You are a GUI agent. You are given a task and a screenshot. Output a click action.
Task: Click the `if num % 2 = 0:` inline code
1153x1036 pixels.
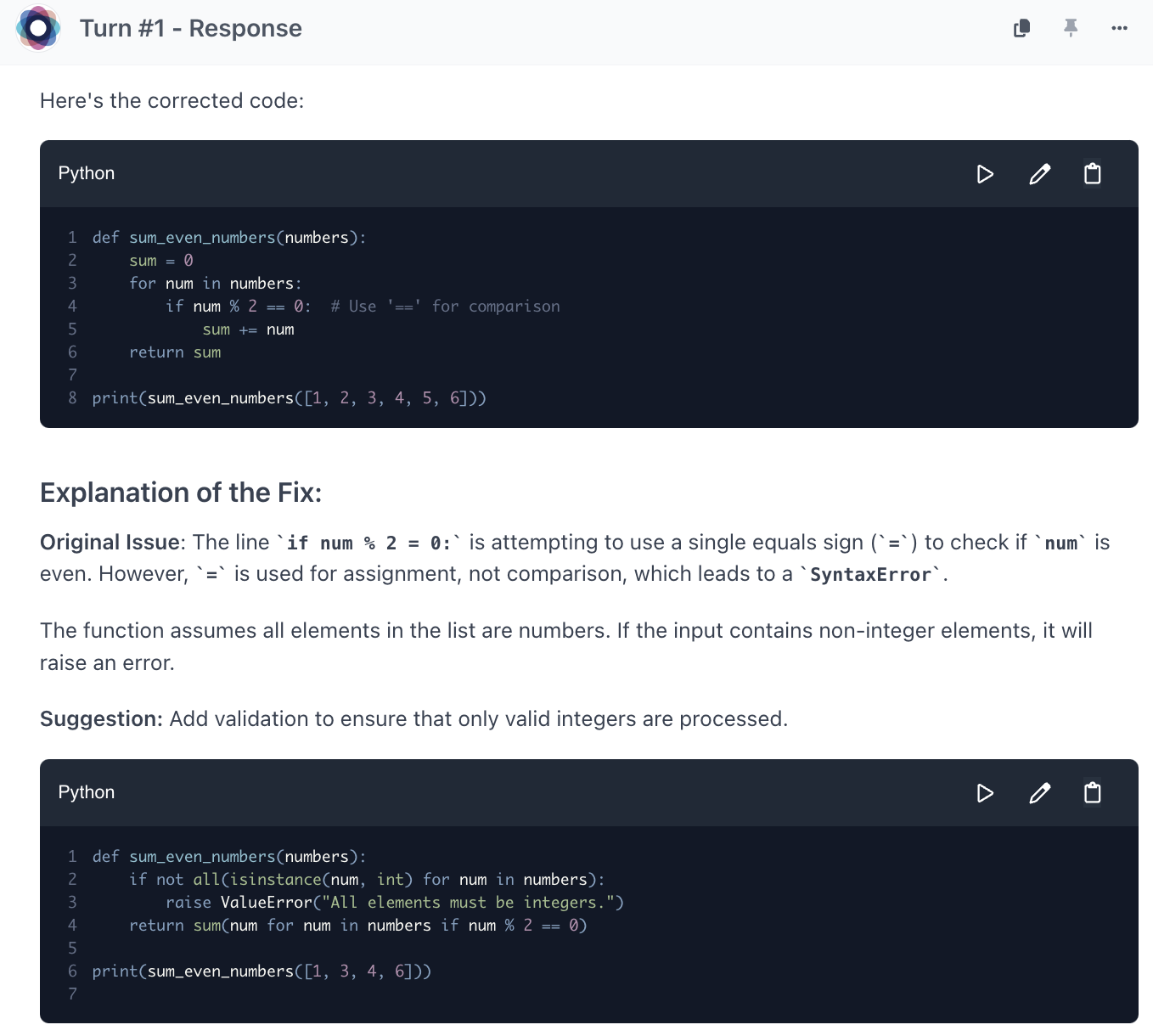[x=370, y=543]
